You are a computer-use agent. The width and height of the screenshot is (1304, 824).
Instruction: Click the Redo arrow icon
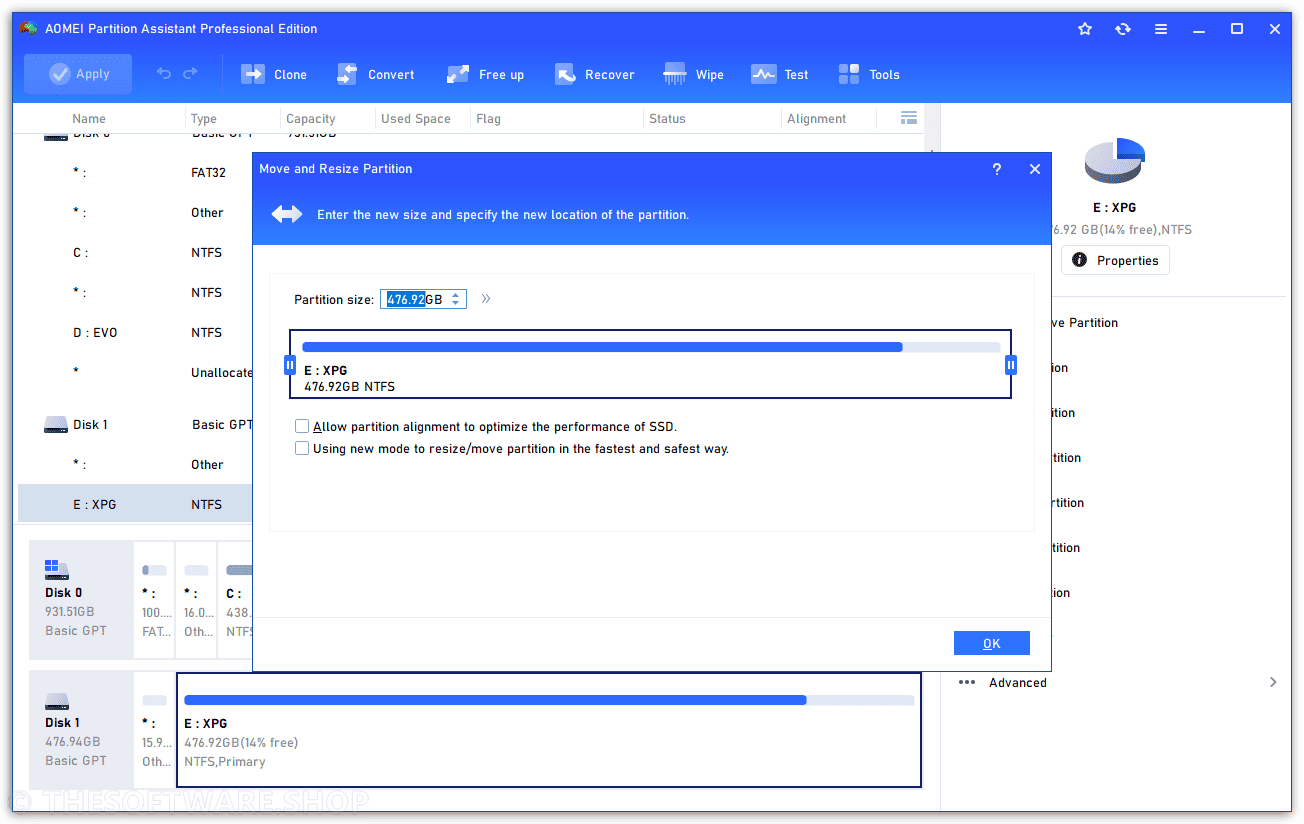pos(190,74)
